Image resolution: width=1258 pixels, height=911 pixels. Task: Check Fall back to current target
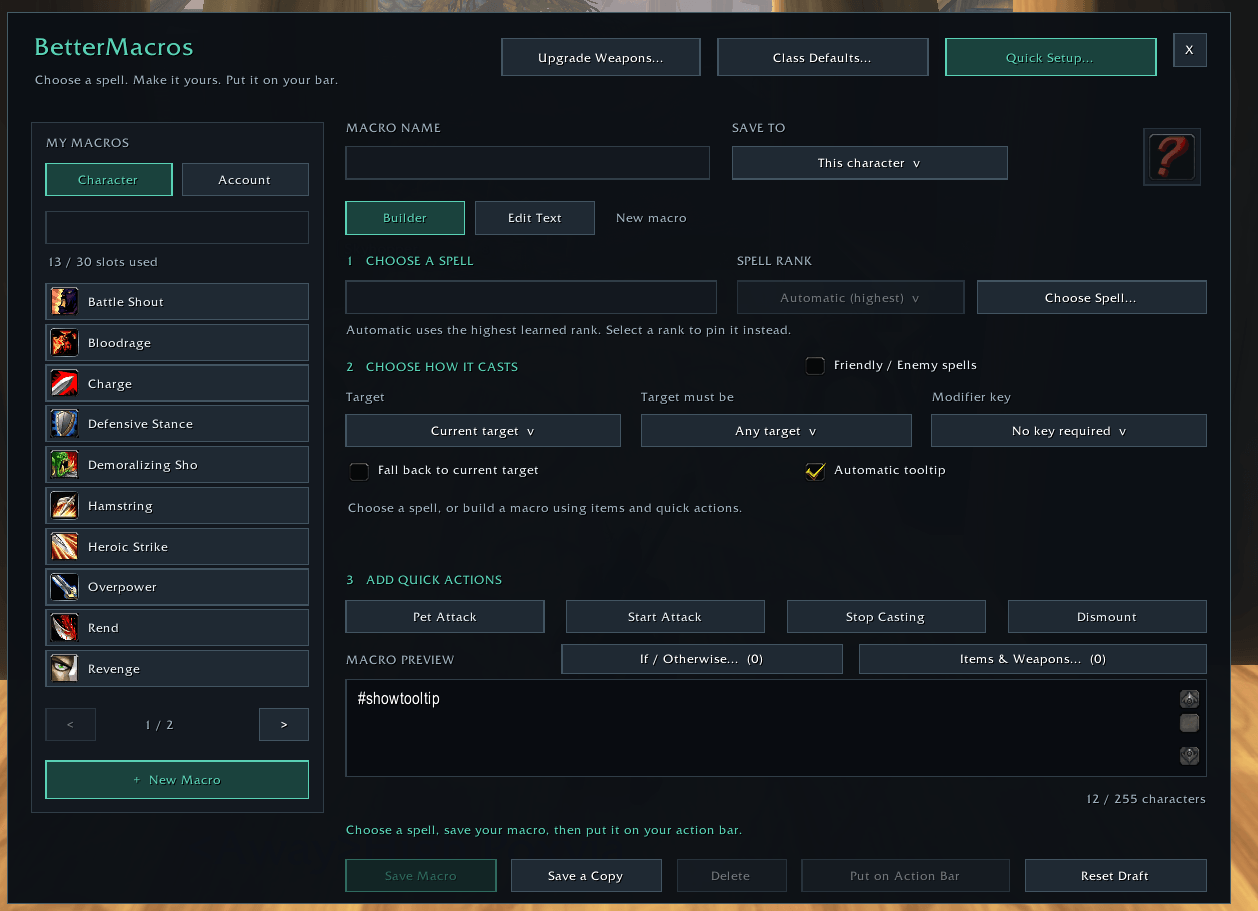359,471
